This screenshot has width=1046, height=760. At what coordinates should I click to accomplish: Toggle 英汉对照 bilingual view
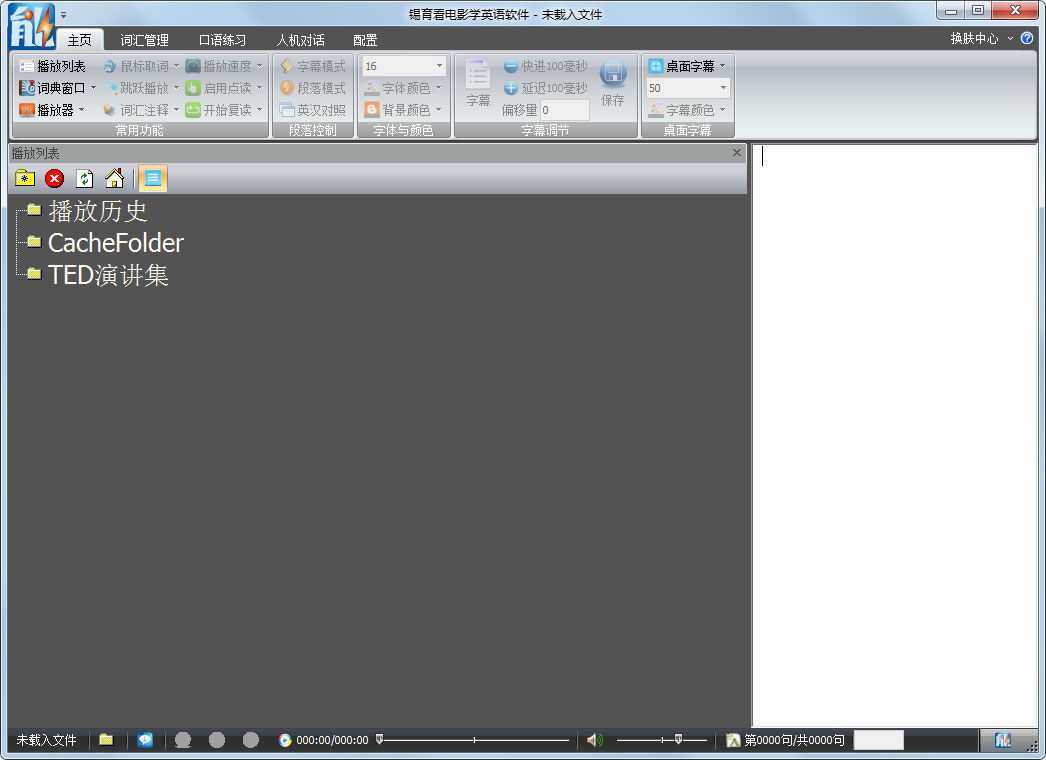tap(313, 110)
